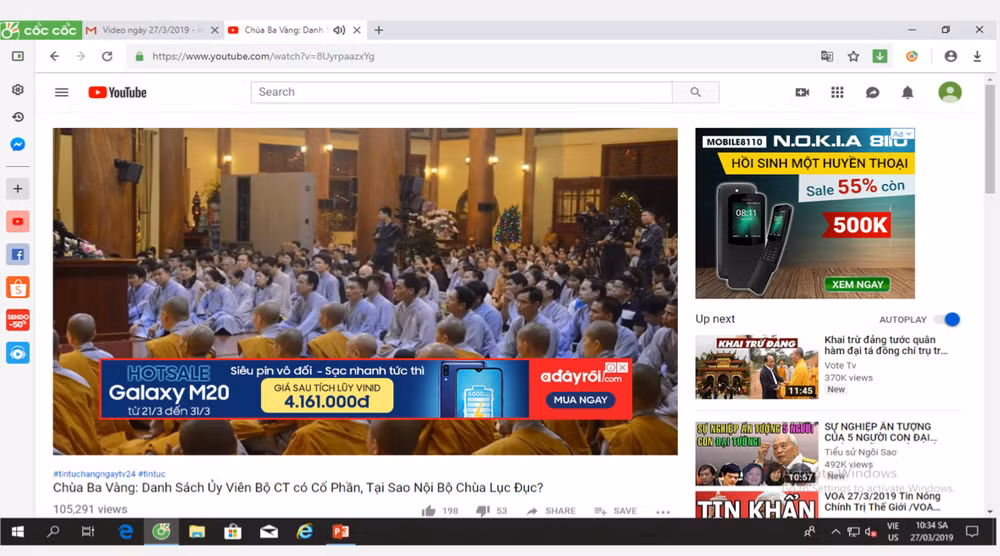Toggle the sidebar panel icon

(x=18, y=56)
